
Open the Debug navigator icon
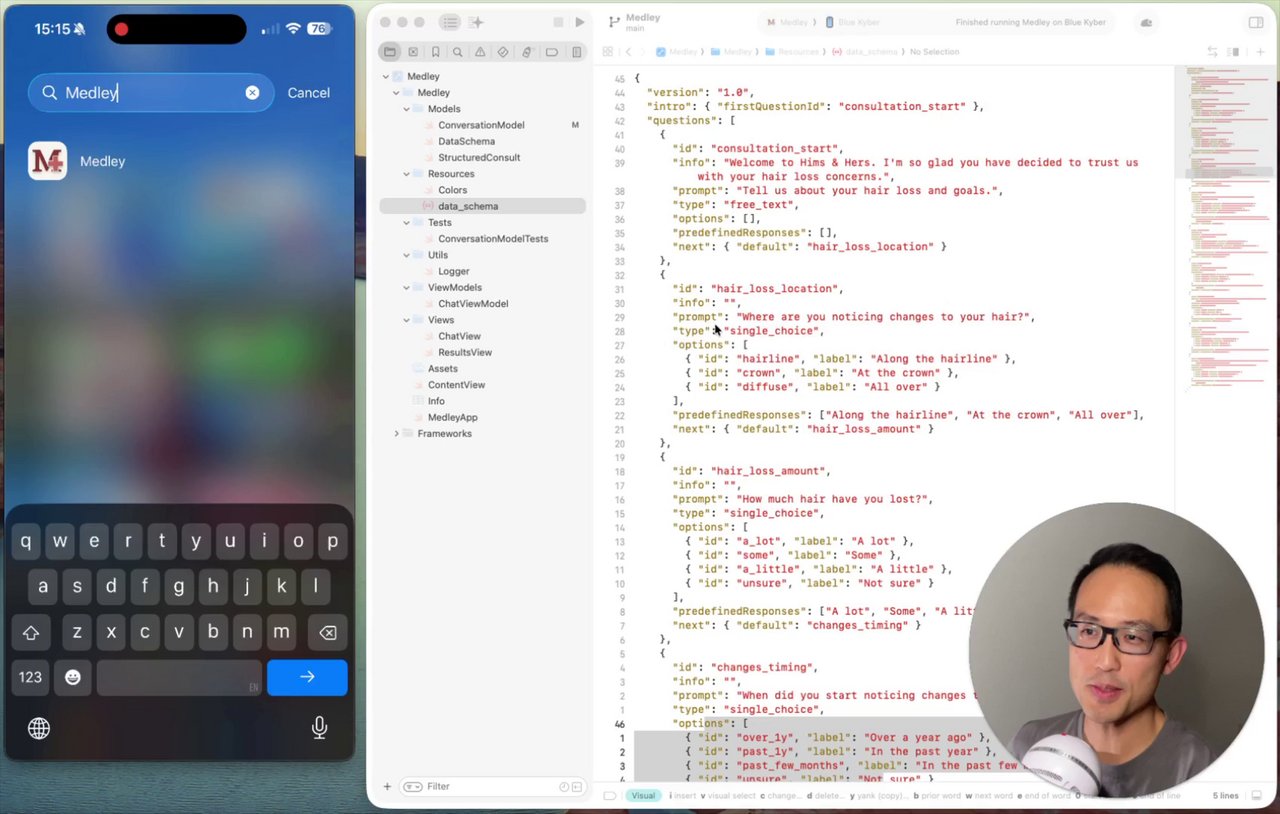tap(527, 52)
